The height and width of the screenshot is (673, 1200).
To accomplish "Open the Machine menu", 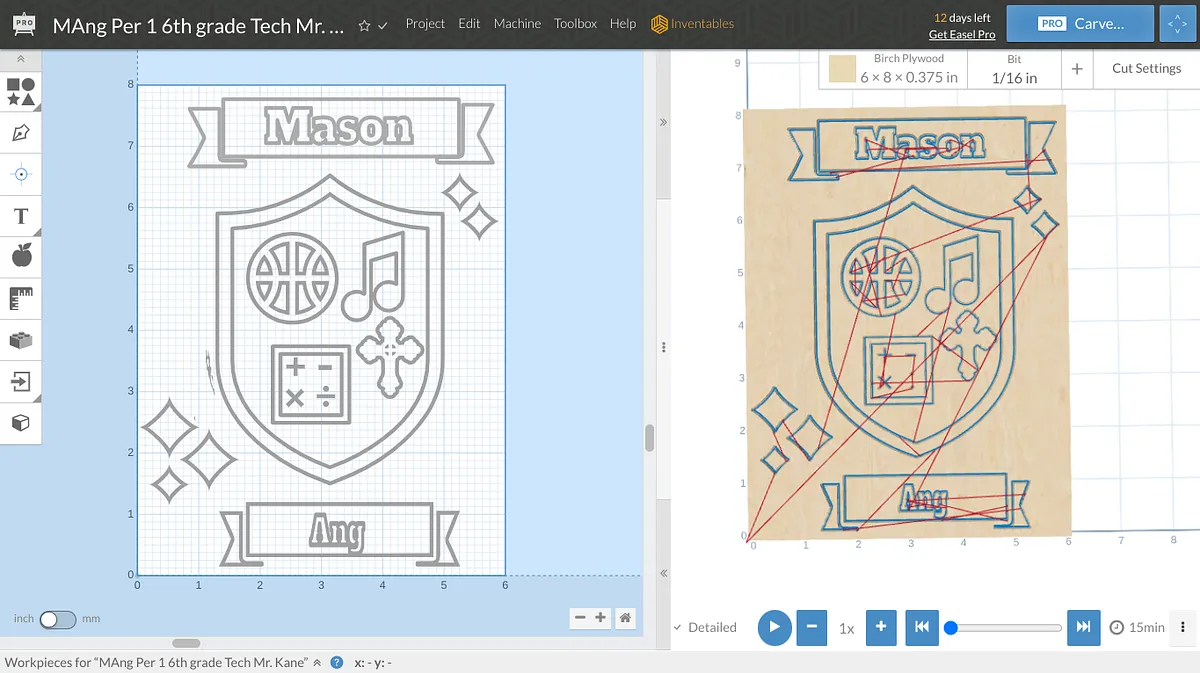I will point(517,24).
